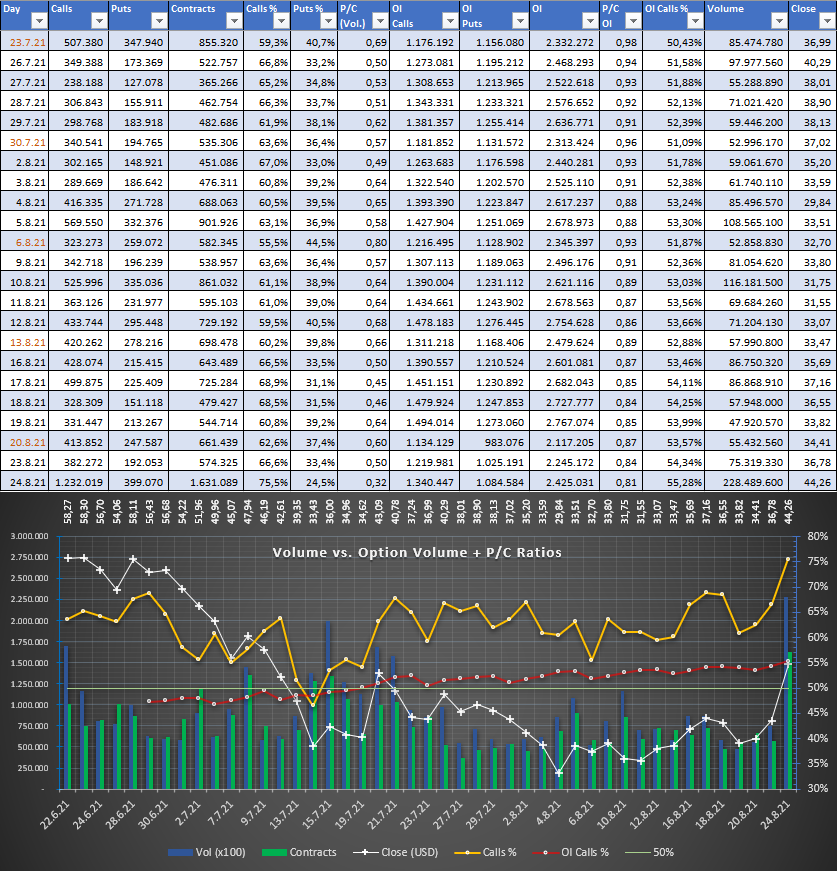
Task: Click the Volume column filter icon
Action: (779, 21)
